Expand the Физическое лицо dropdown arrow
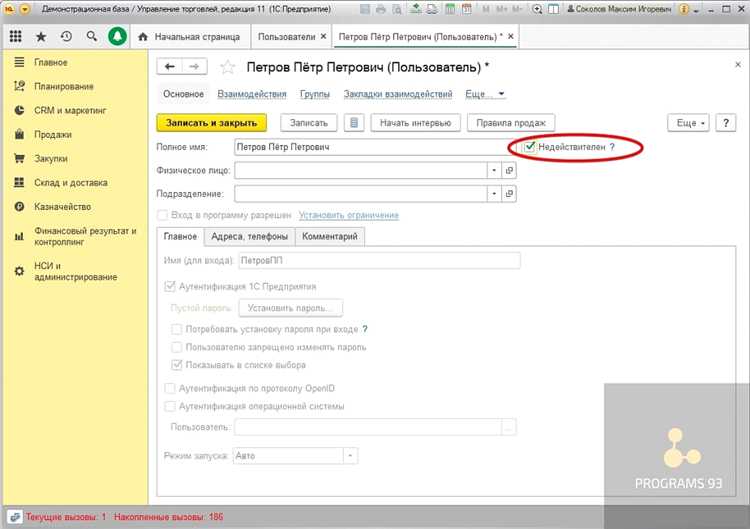Image resolution: width=750 pixels, height=529 pixels. pos(494,170)
